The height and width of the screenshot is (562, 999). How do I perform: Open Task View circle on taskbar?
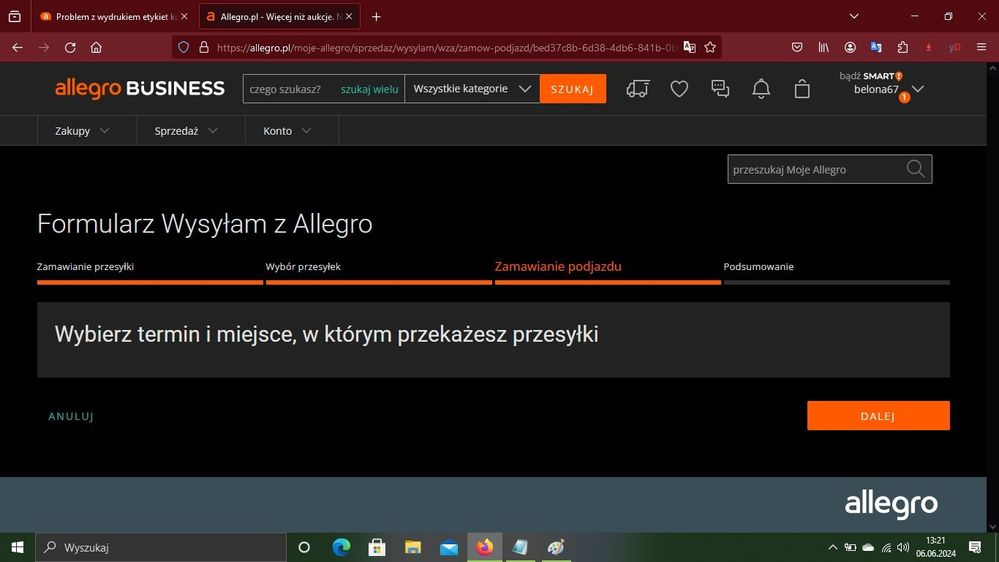click(304, 547)
